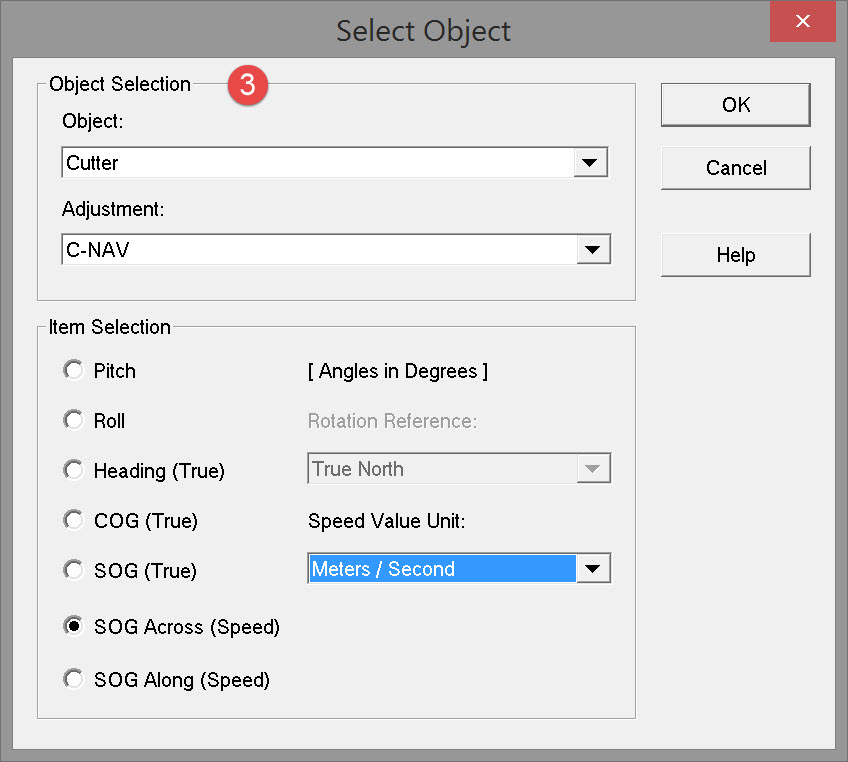Choose the Heading (True) radio button
This screenshot has width=848, height=762.
tap(73, 470)
